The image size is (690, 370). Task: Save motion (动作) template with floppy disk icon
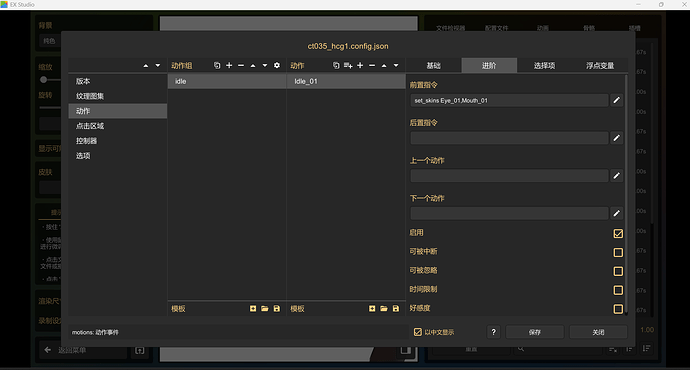pyautogui.click(x=396, y=309)
